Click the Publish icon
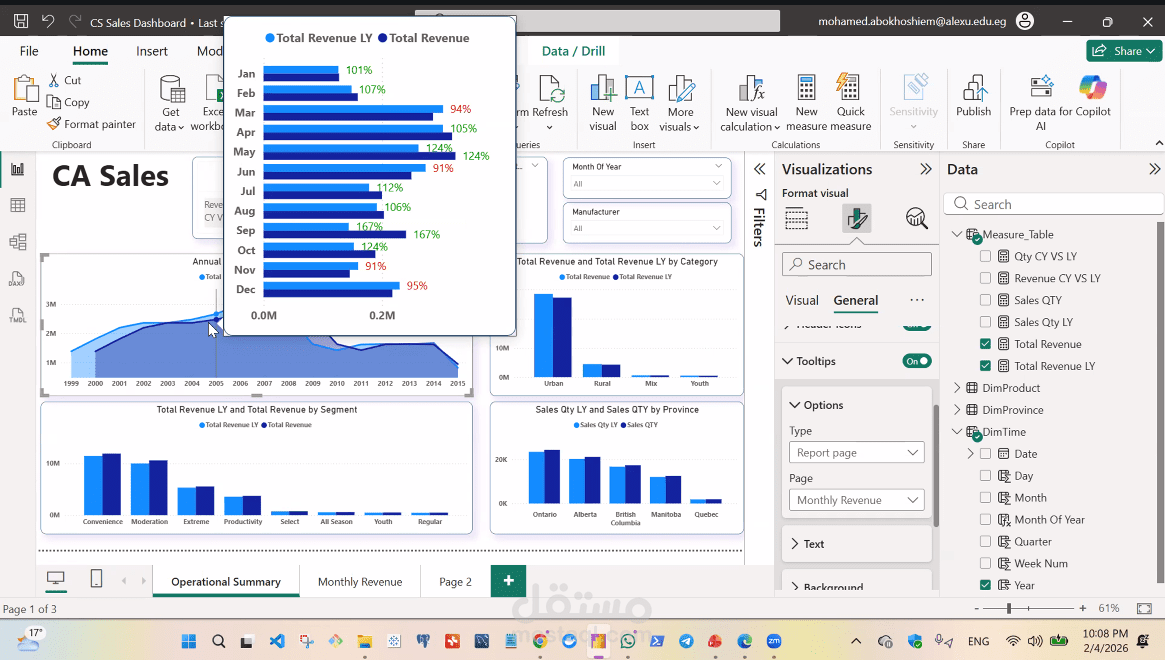This screenshot has height=660, width=1165. coord(973,88)
